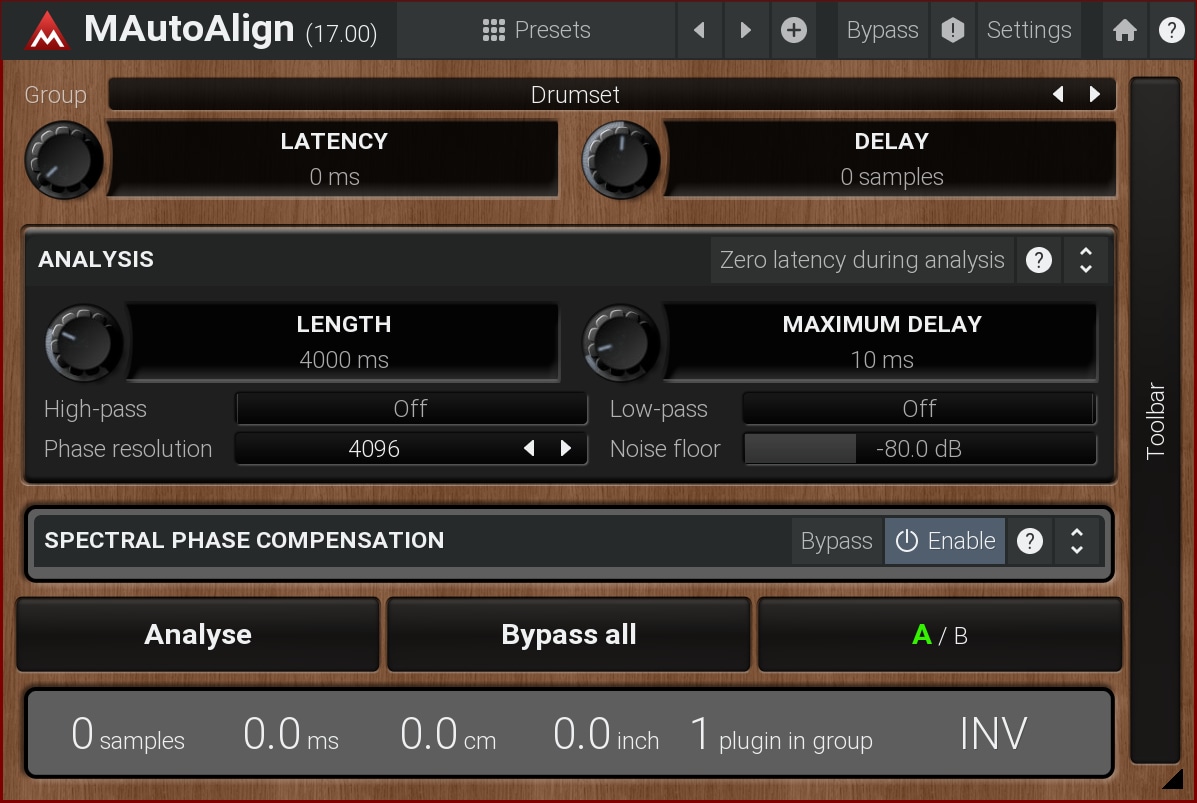Image resolution: width=1197 pixels, height=803 pixels.
Task: Bypass the Spectral Phase Compensation section
Action: click(836, 541)
